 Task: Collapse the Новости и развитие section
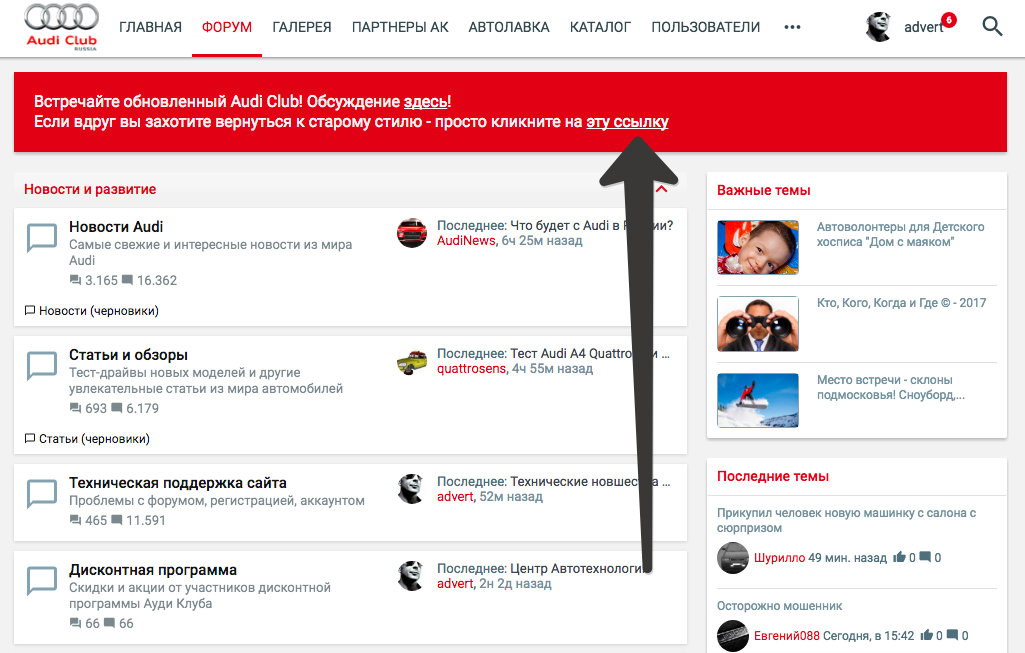click(x=662, y=189)
